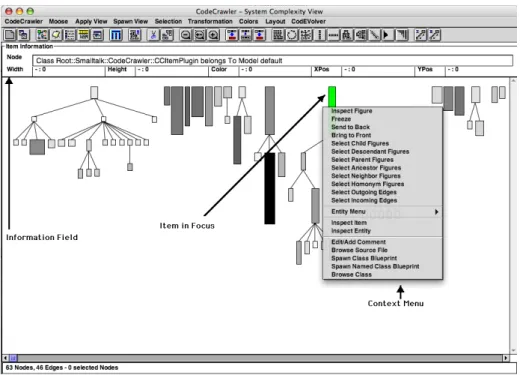The image size is (520, 375).
Task: Choose Freeze in context menu
Action: (383, 119)
